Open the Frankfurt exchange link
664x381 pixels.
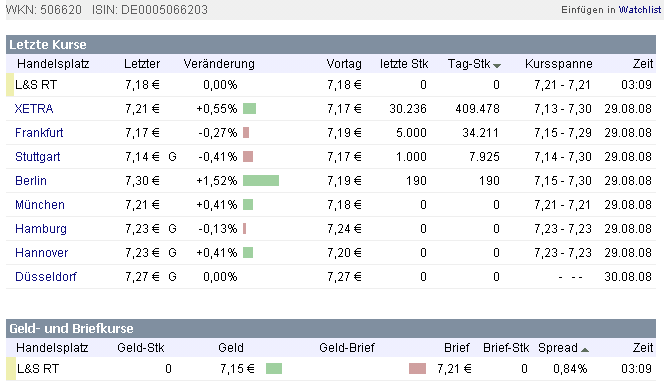coord(39,133)
